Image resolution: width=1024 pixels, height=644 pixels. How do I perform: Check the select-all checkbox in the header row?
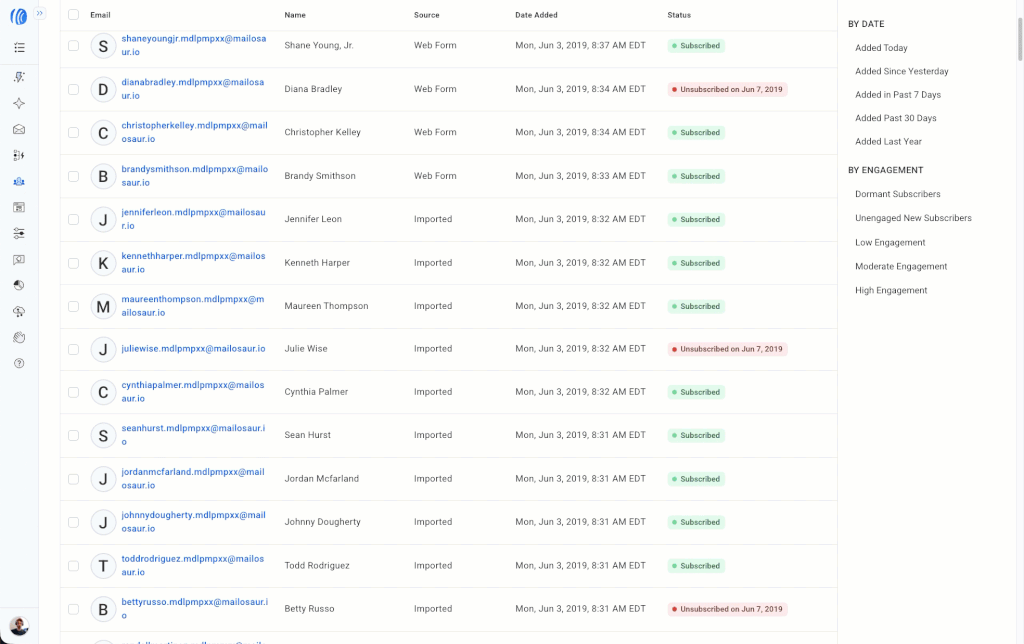(73, 15)
